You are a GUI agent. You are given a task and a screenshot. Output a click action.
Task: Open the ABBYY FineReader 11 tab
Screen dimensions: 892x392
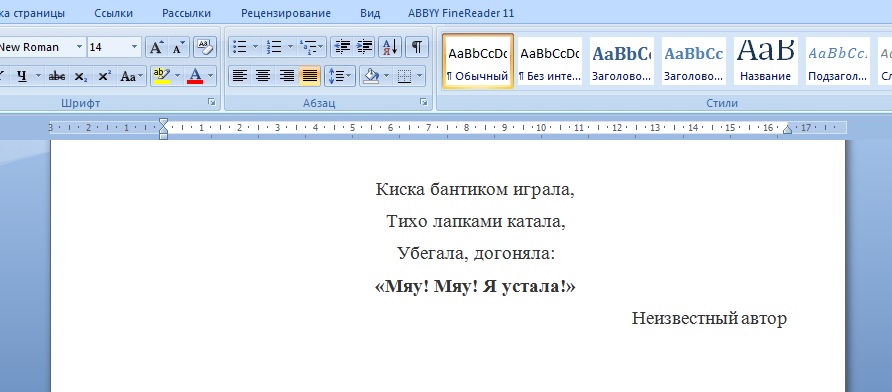(x=461, y=13)
